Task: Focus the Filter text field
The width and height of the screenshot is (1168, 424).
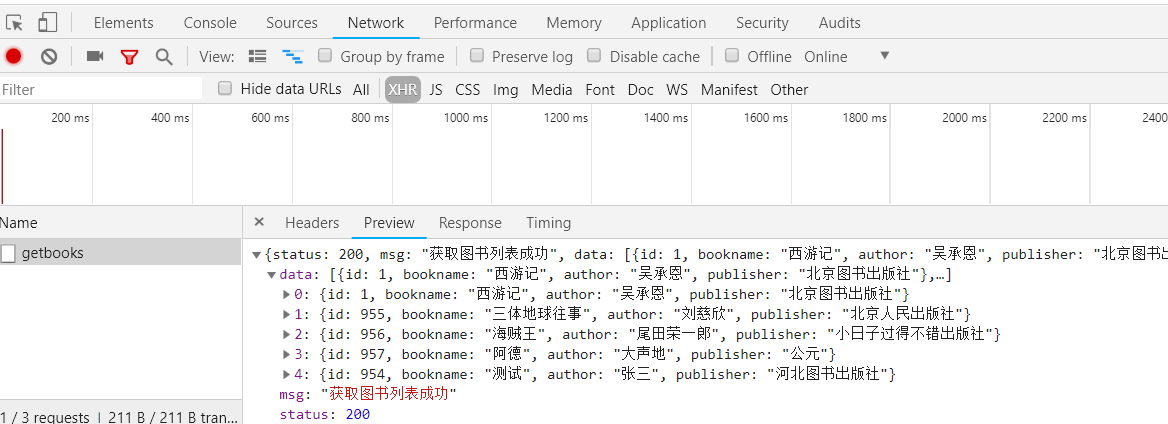Action: (101, 89)
